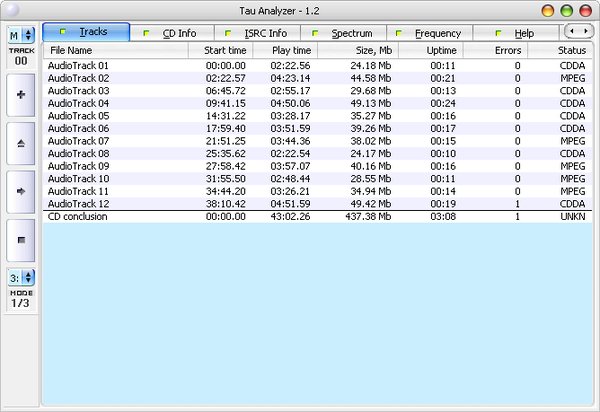The height and width of the screenshot is (412, 600).
Task: Open the Help tab
Action: pos(515,33)
